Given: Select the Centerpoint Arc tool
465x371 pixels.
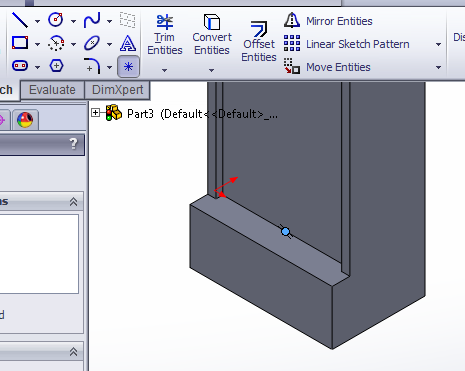Looking at the screenshot, I should [x=56, y=43].
